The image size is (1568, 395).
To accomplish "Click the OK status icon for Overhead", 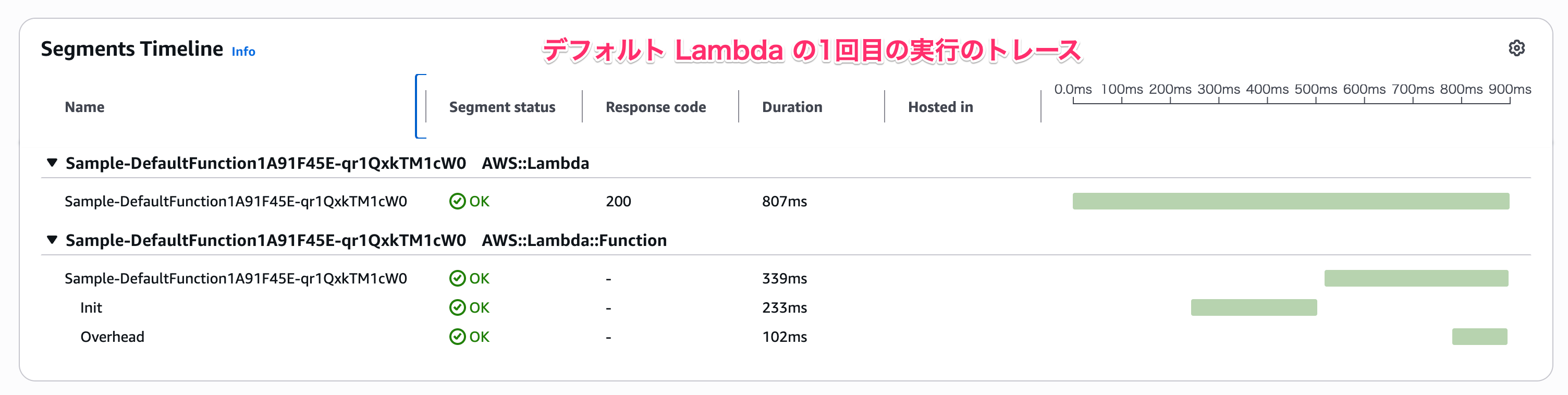I will (x=457, y=337).
